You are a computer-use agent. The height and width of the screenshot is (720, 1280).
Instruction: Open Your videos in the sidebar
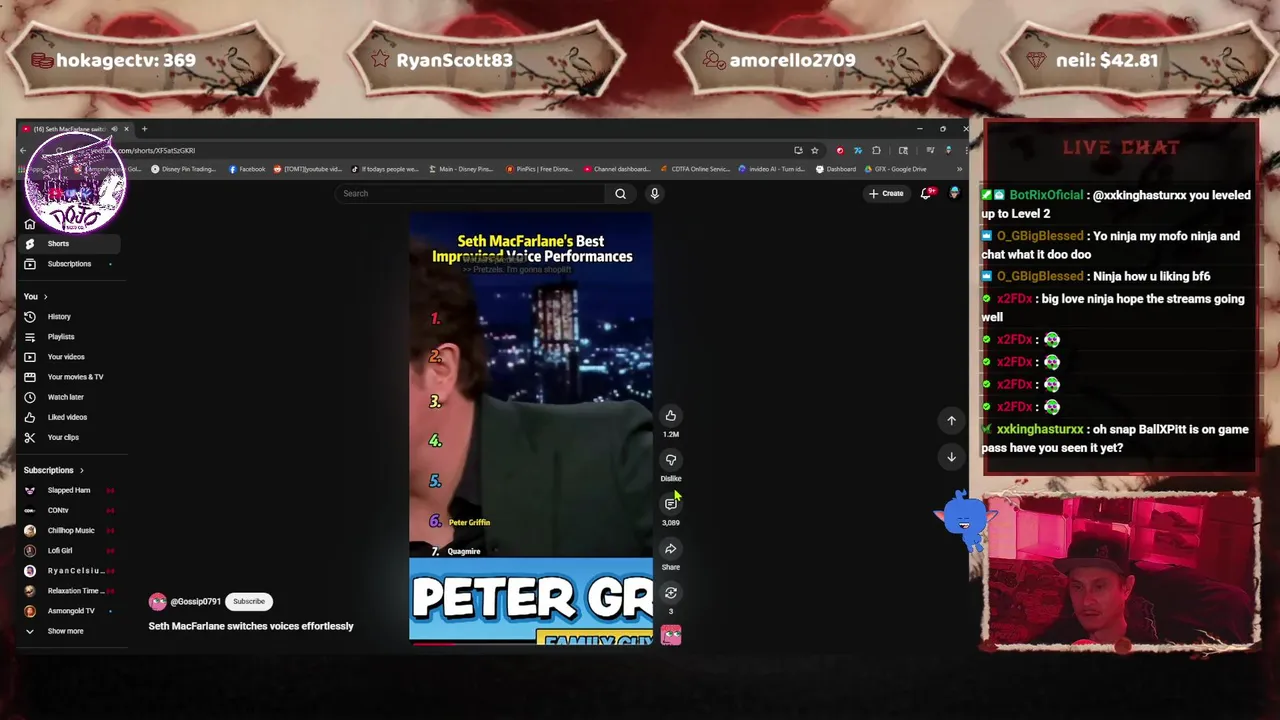click(x=70, y=357)
